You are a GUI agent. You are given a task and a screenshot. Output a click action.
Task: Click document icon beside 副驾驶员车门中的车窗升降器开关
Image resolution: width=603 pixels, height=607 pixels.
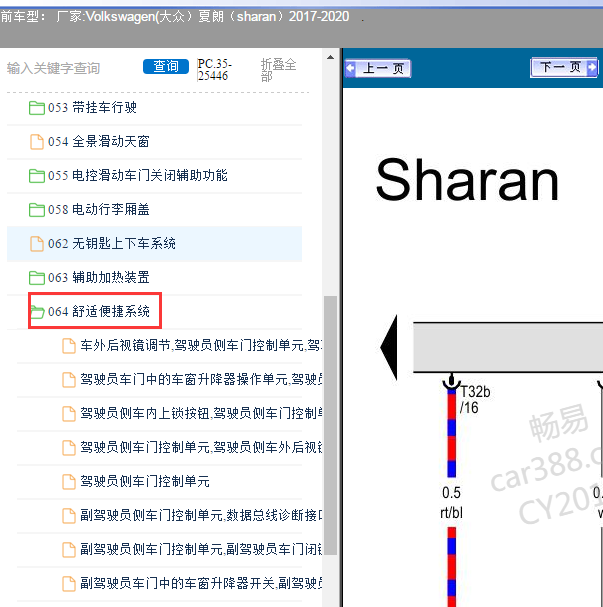click(69, 584)
